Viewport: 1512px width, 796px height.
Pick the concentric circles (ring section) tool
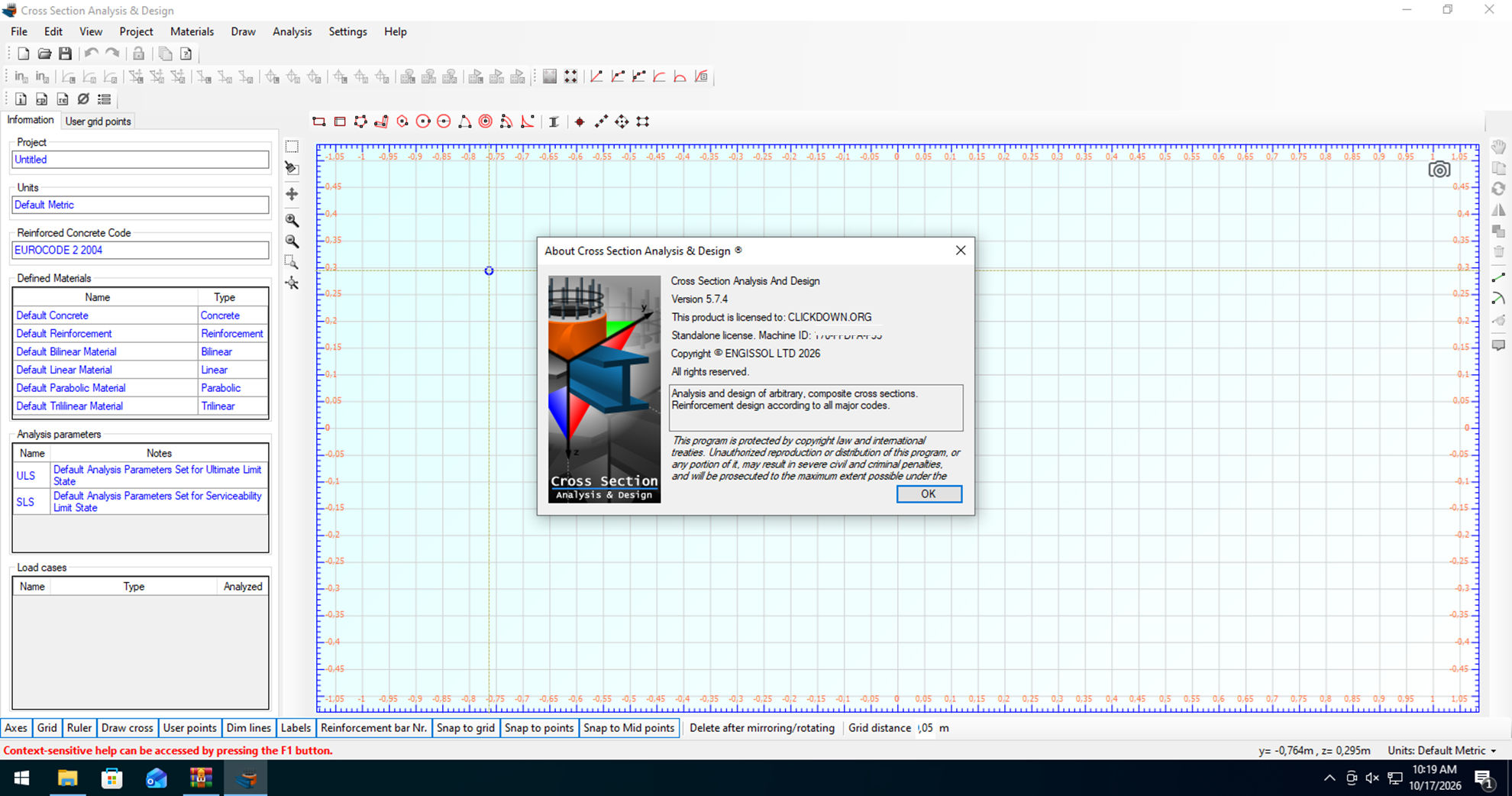[x=486, y=121]
